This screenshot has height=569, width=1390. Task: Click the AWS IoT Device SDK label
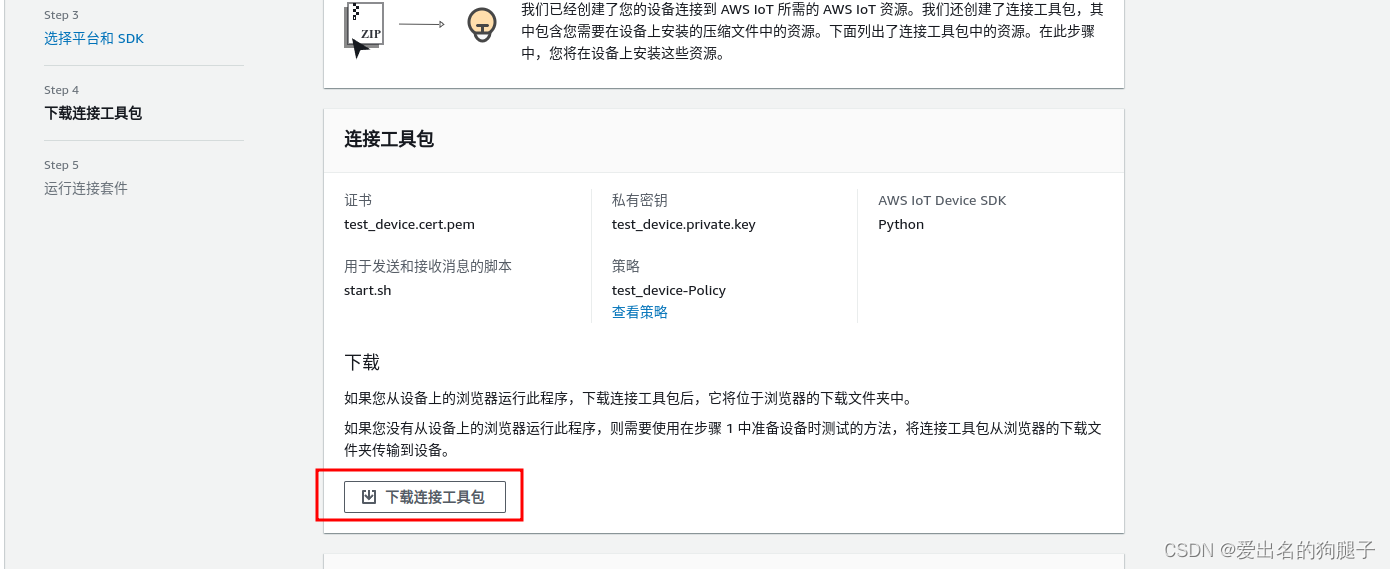[942, 200]
